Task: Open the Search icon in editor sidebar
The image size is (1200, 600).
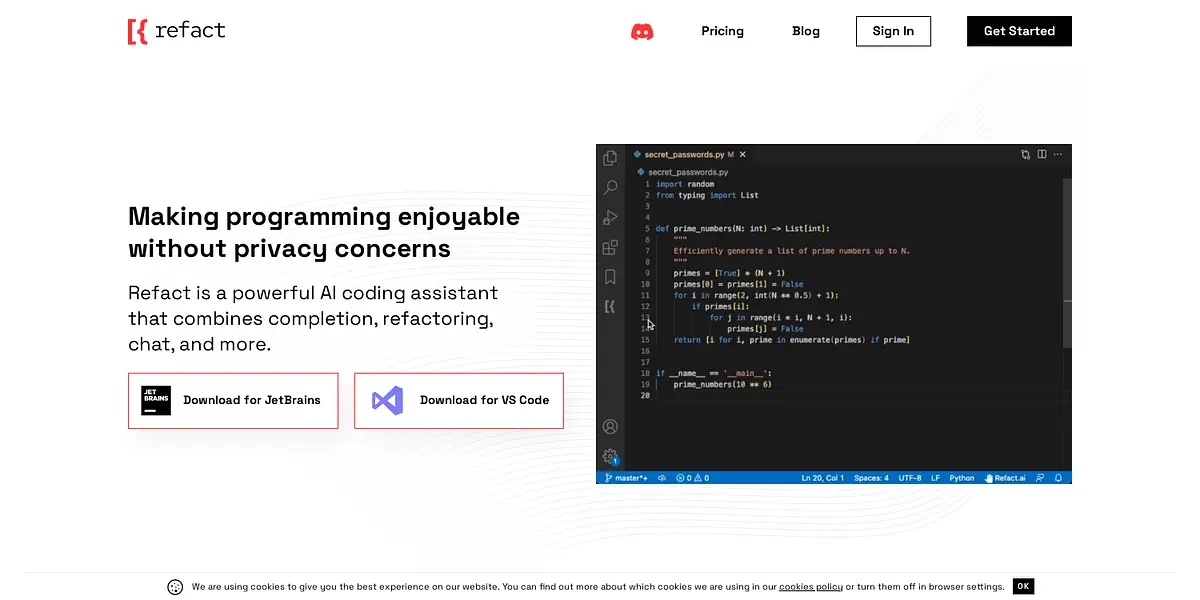Action: (610, 187)
